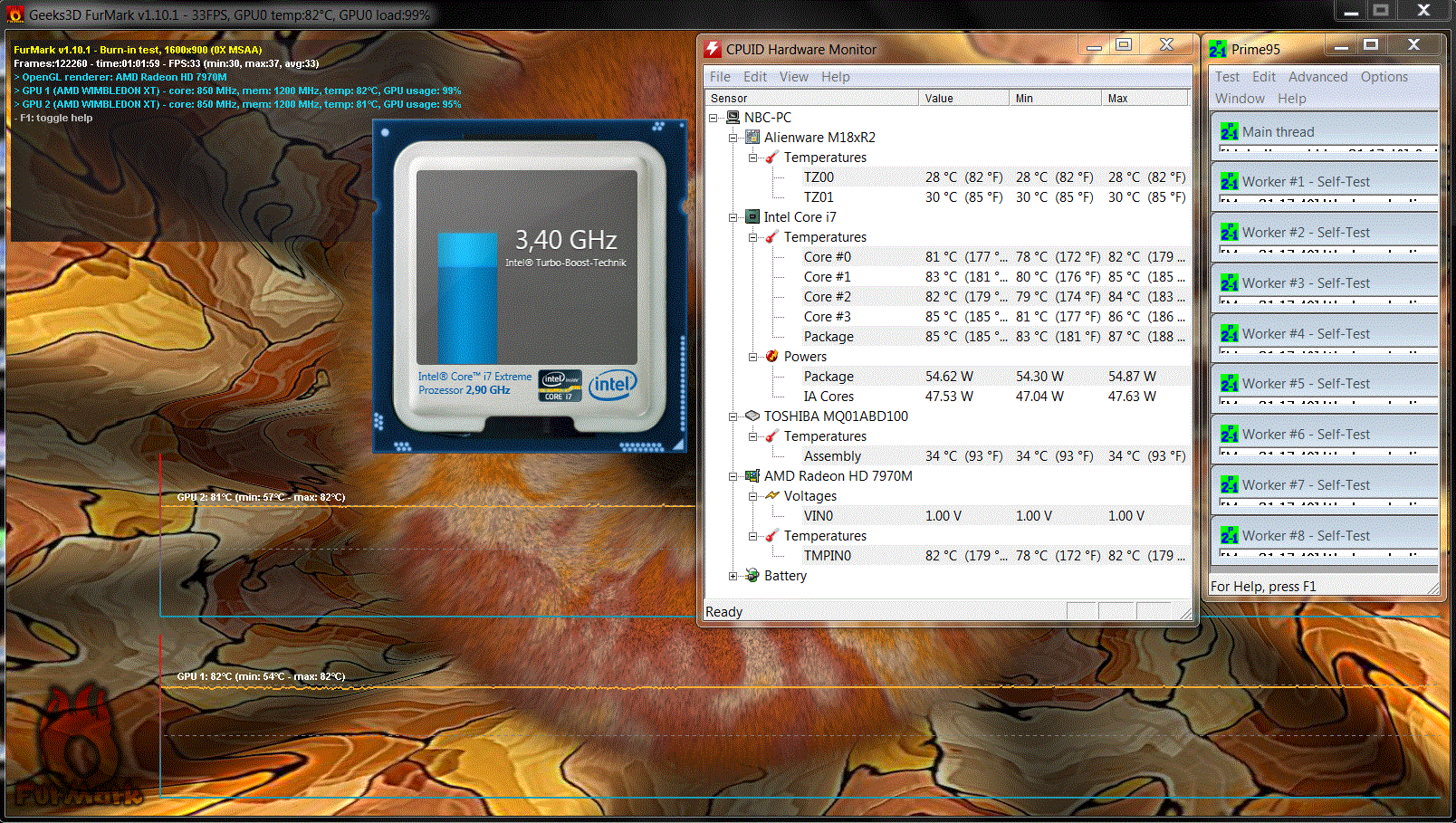
Task: Collapse the Powers node
Action: point(753,357)
